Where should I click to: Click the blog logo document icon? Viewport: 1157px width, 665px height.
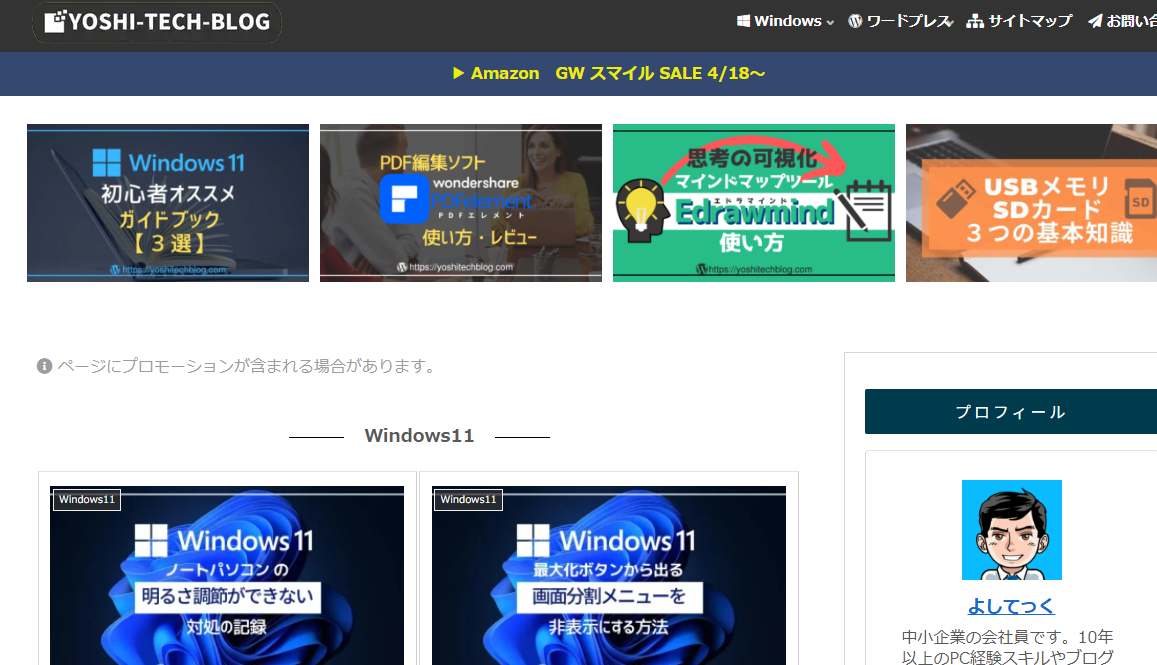point(55,21)
